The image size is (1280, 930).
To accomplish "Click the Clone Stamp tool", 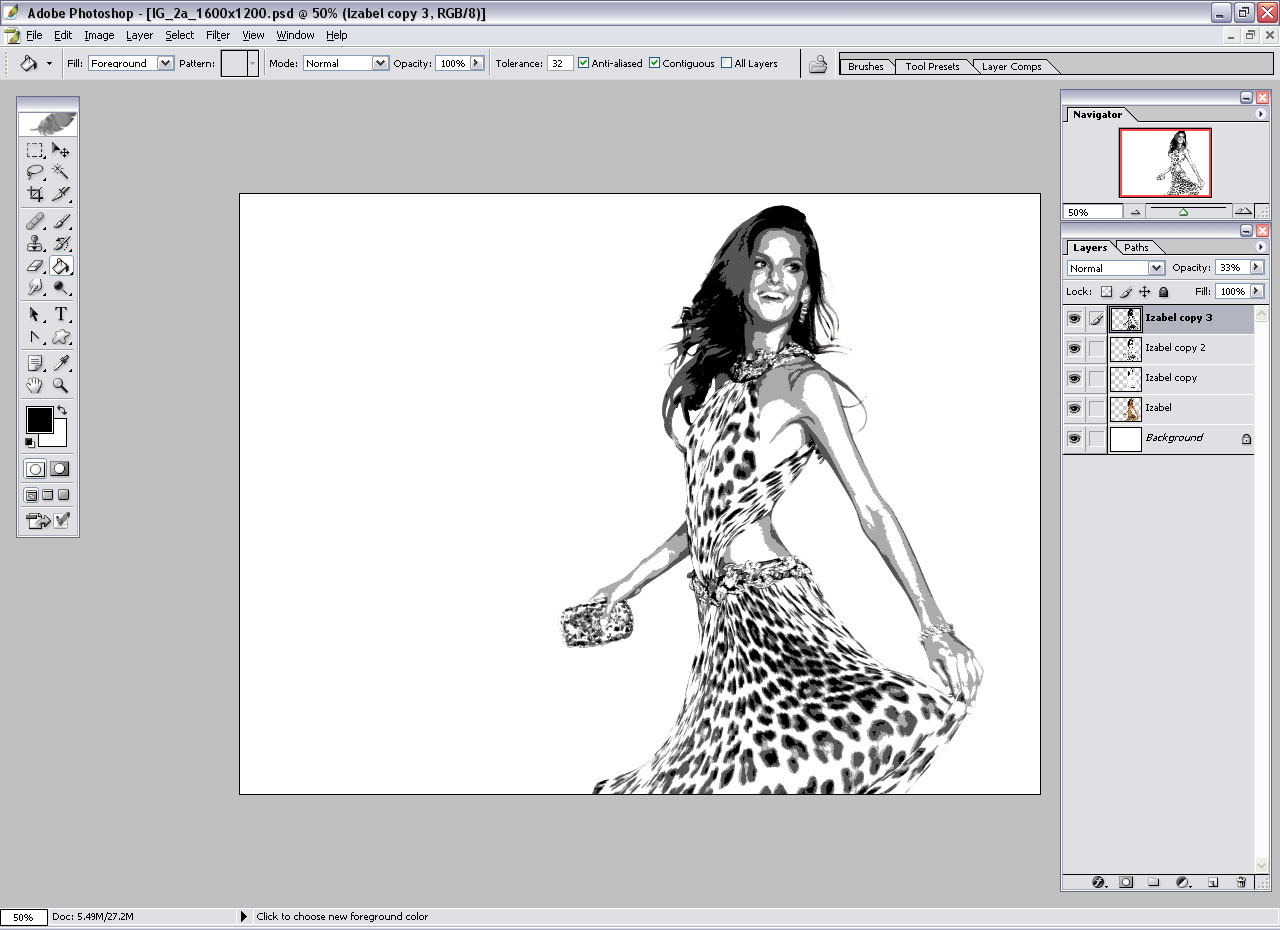I will pos(35,243).
